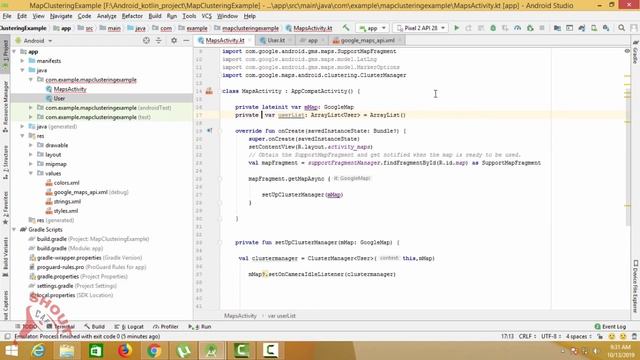Open the Run tool window
The width and height of the screenshot is (640, 360).
coord(200,327)
